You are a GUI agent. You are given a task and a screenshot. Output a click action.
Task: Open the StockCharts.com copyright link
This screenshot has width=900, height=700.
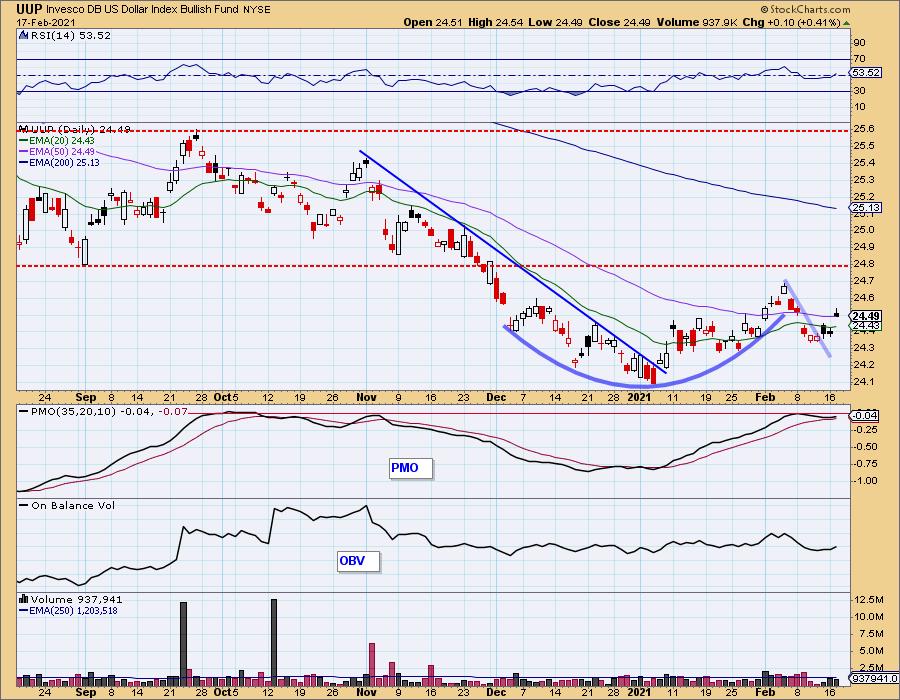tap(805, 9)
